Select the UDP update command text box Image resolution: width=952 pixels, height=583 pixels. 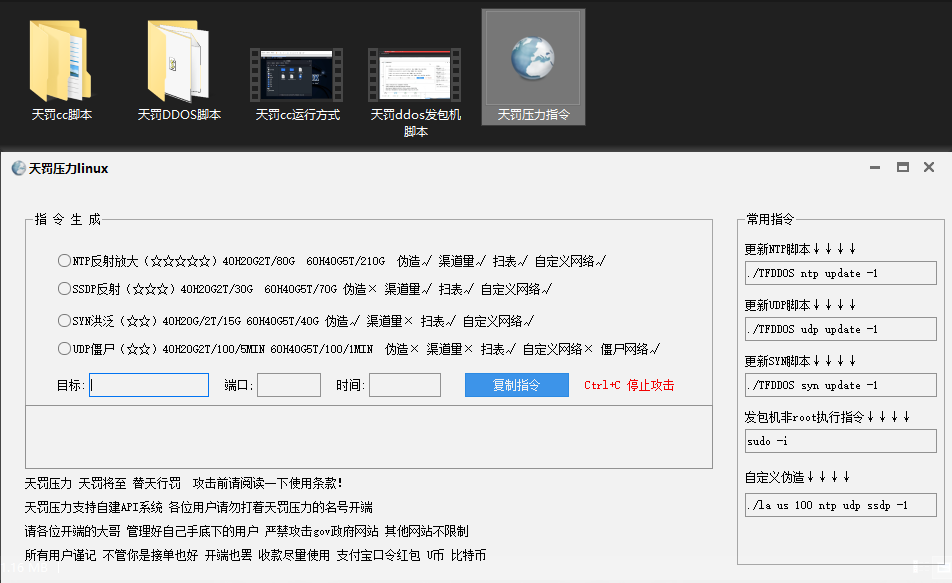click(x=840, y=328)
